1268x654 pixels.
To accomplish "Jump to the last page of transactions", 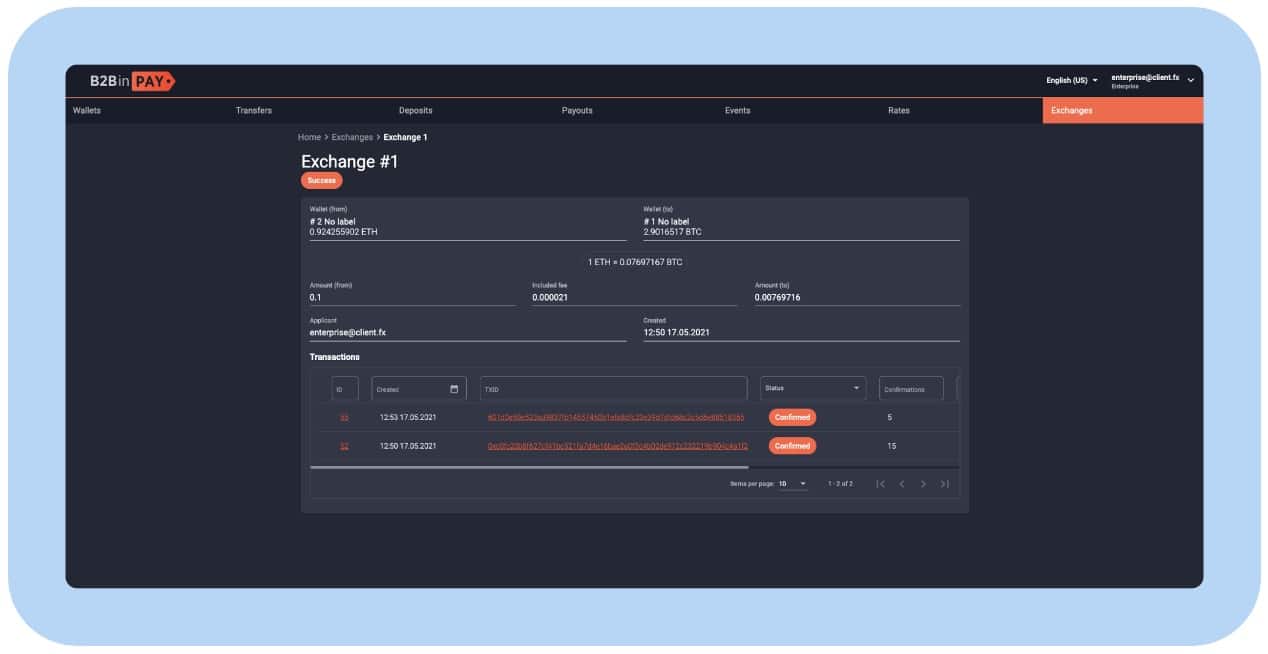I will click(945, 484).
